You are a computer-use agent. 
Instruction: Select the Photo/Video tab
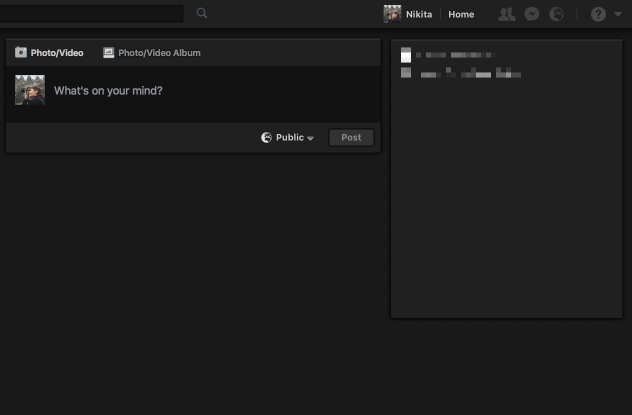coord(49,53)
